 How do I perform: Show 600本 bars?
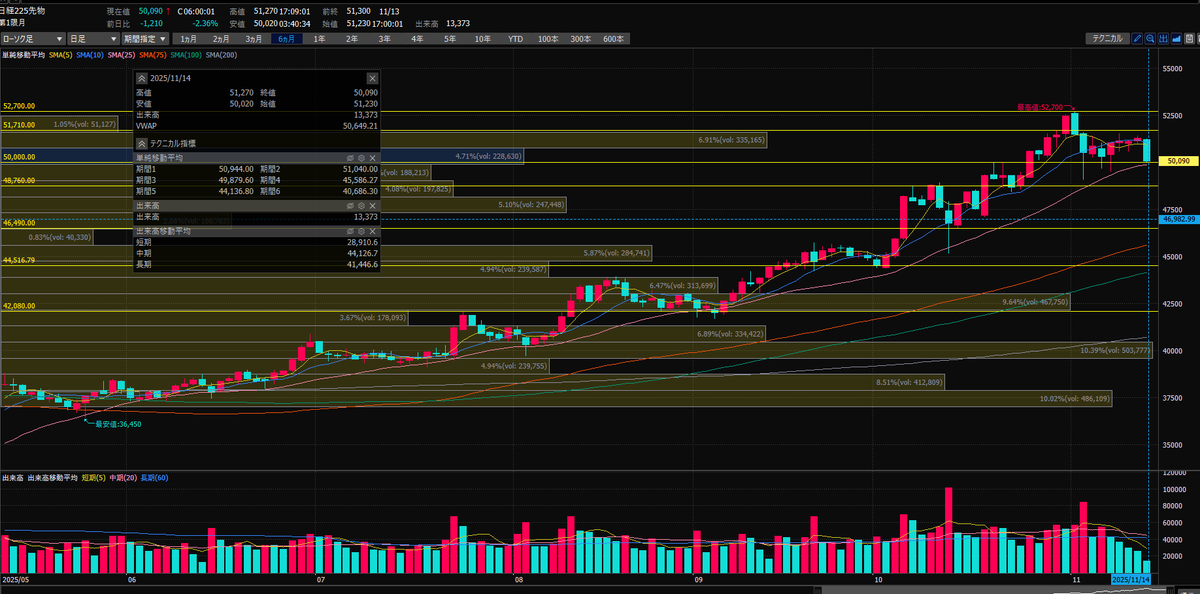coord(613,39)
